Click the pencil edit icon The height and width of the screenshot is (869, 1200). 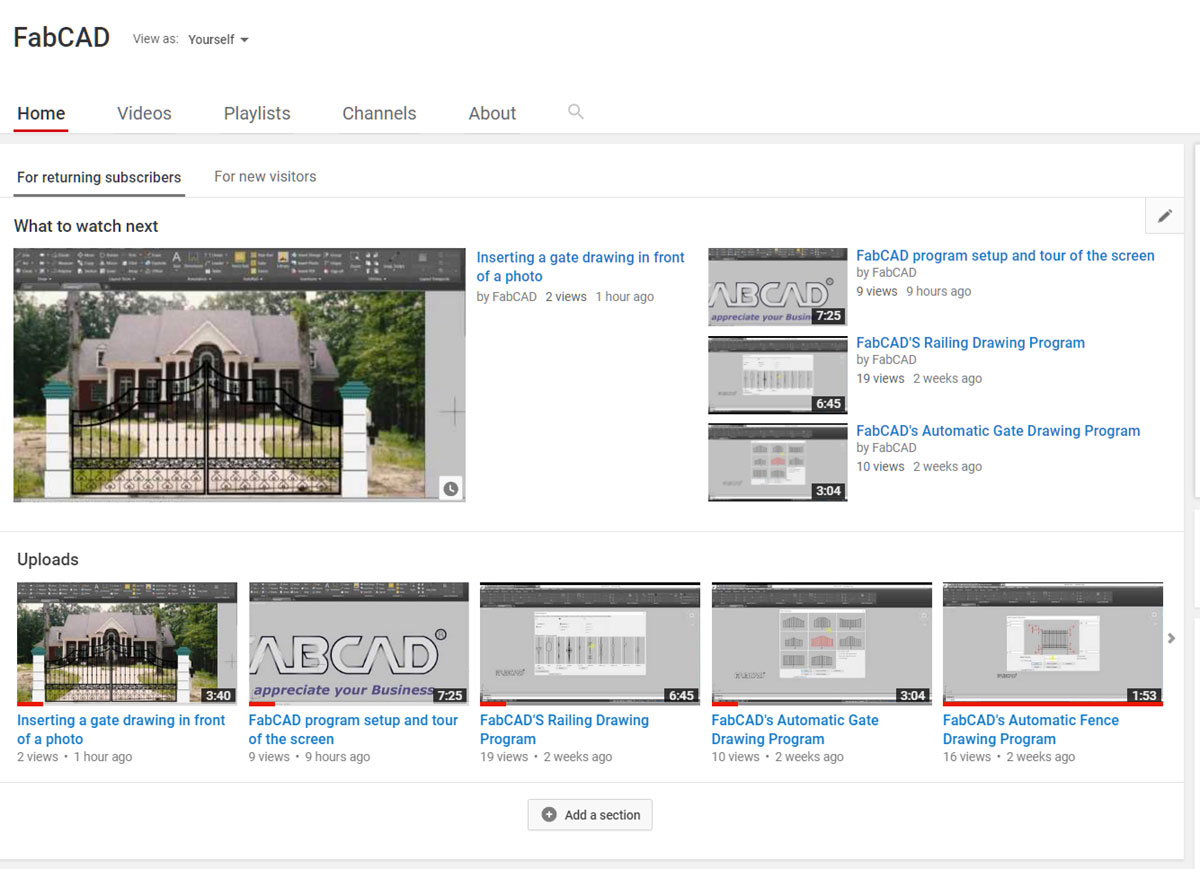pyautogui.click(x=1164, y=216)
